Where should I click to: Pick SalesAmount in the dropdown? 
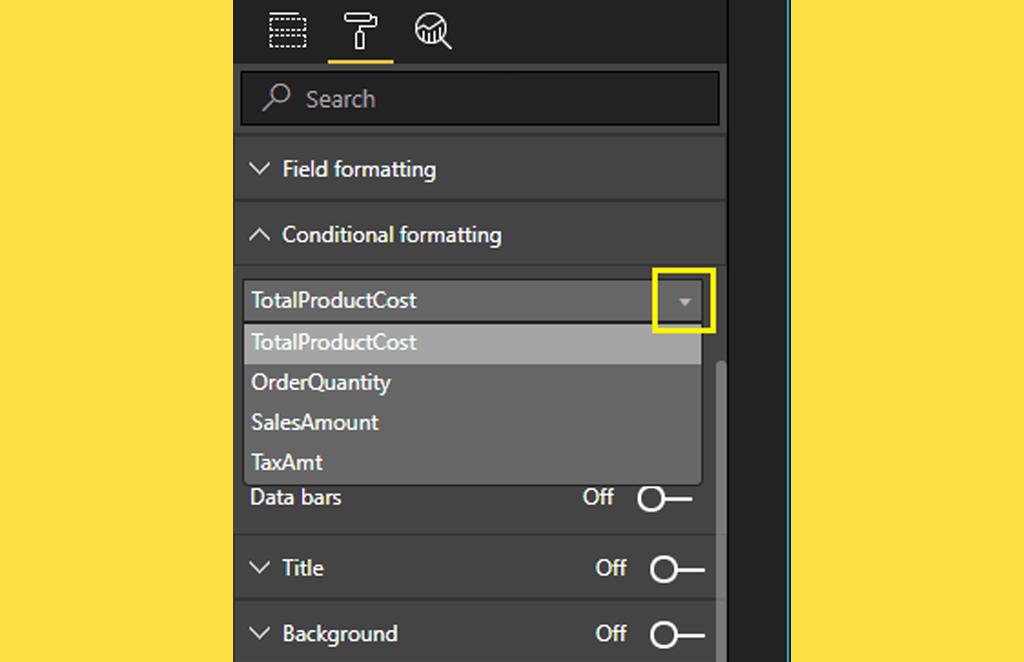[x=315, y=422]
